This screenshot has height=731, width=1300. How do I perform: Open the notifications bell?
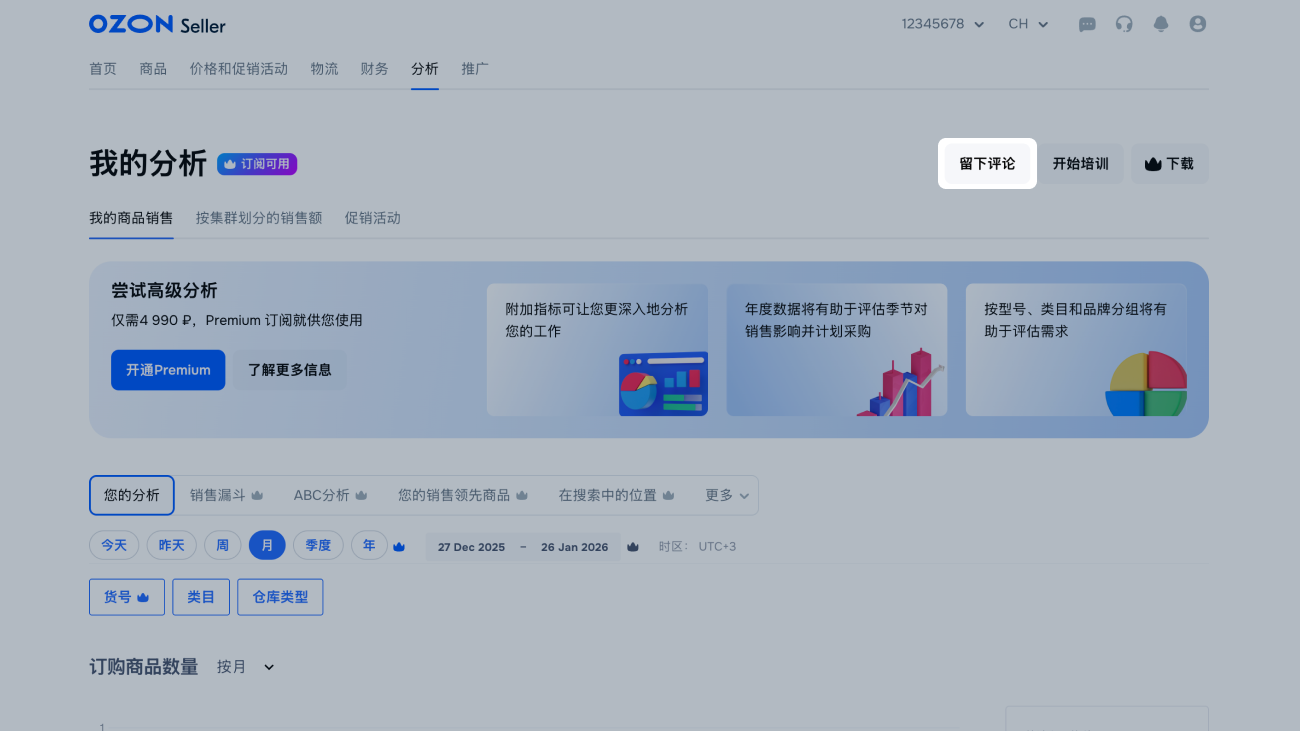(1161, 24)
